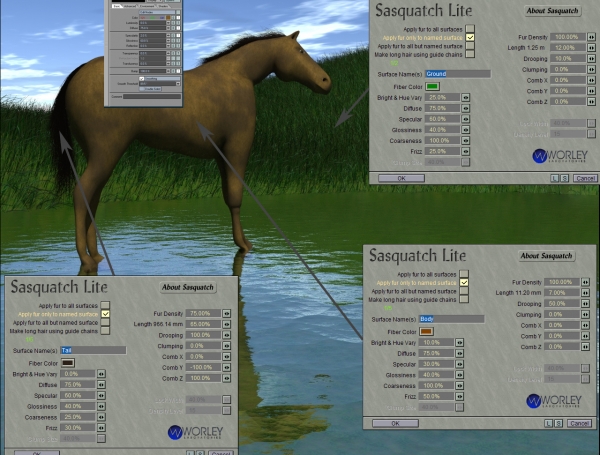The height and width of the screenshot is (455, 600).
Task: Toggle Apply fur only to named surface for Ground
Action: (470, 37)
